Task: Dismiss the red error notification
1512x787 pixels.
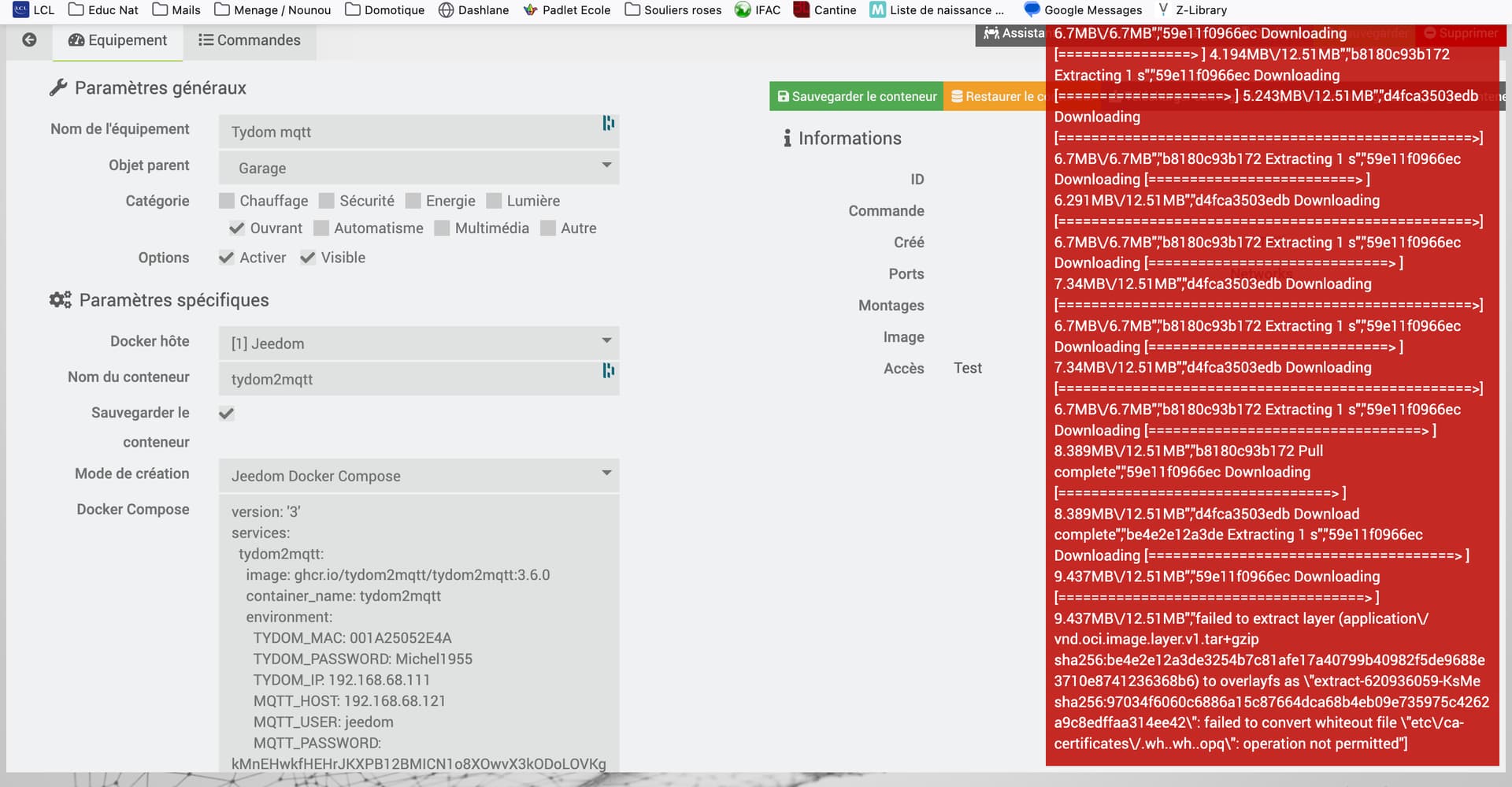Action: click(1273, 394)
